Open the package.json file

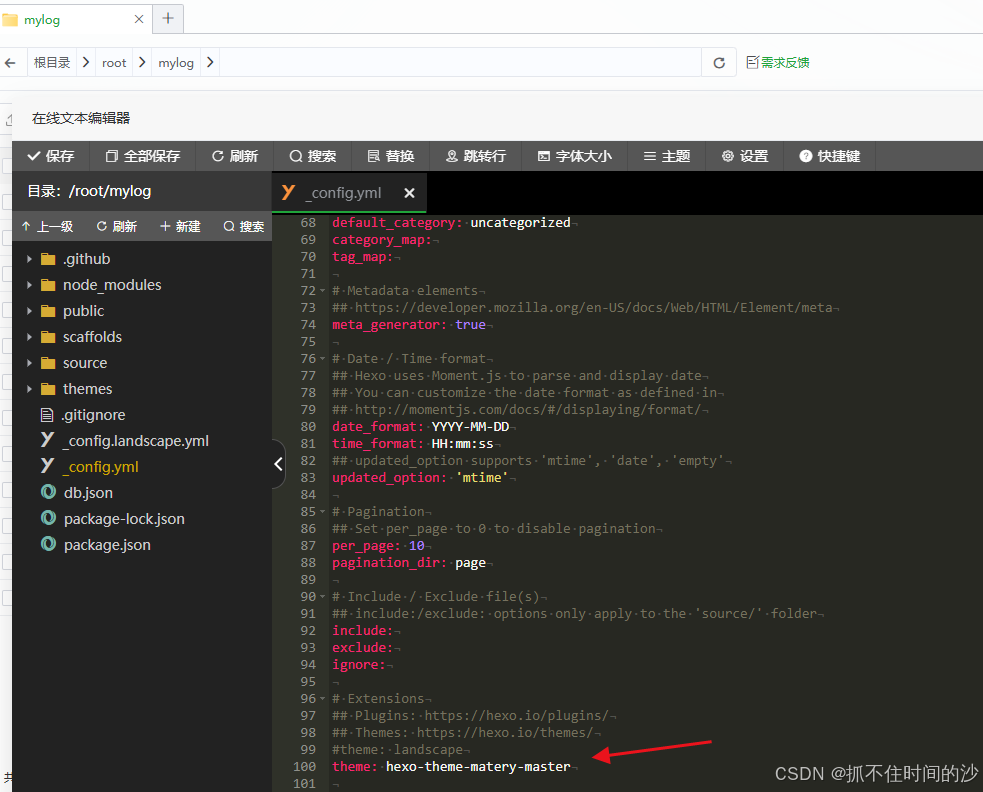pyautogui.click(x=107, y=545)
